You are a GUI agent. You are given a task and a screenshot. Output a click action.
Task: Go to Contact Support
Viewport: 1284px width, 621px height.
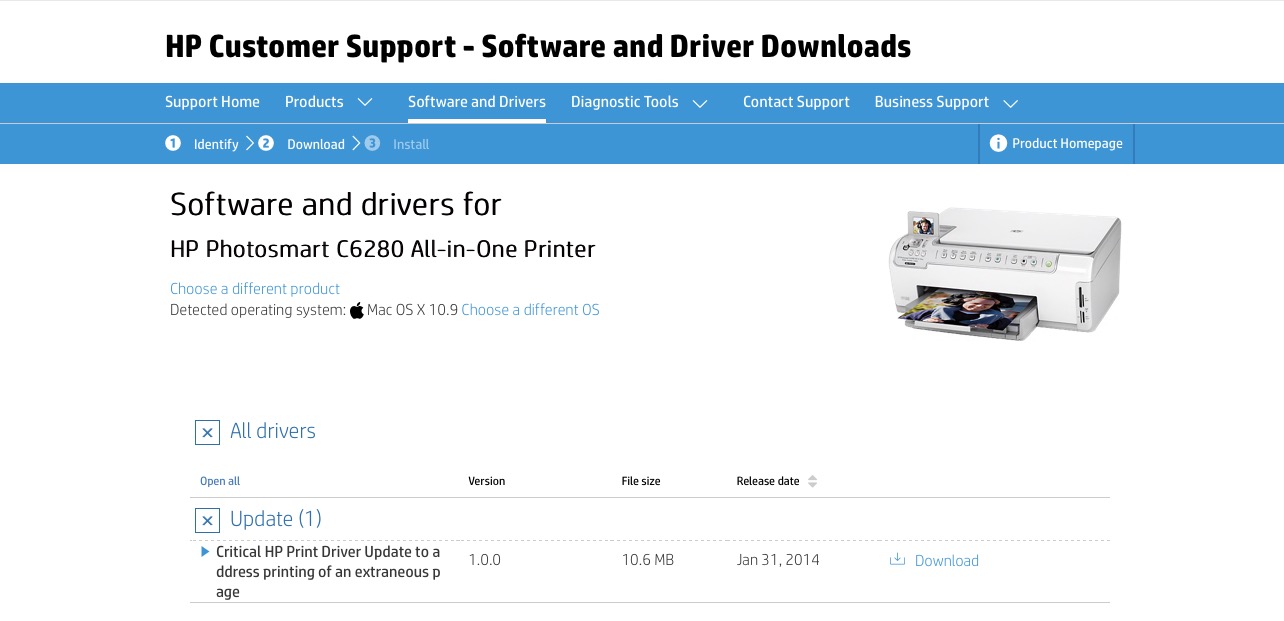coord(796,102)
